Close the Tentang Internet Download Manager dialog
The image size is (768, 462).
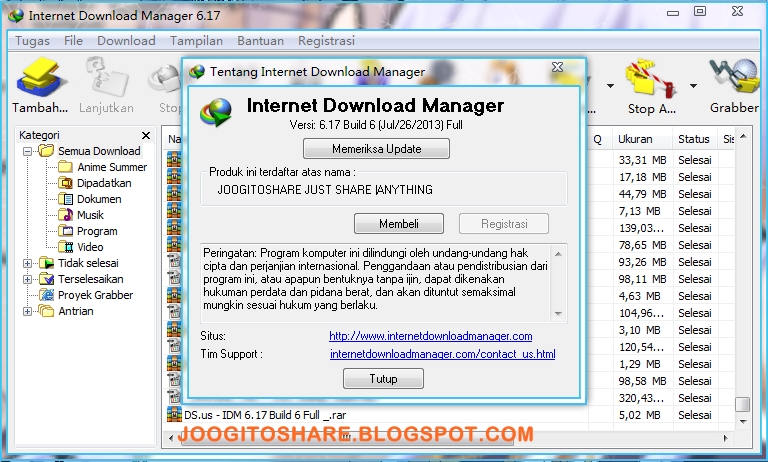point(557,68)
